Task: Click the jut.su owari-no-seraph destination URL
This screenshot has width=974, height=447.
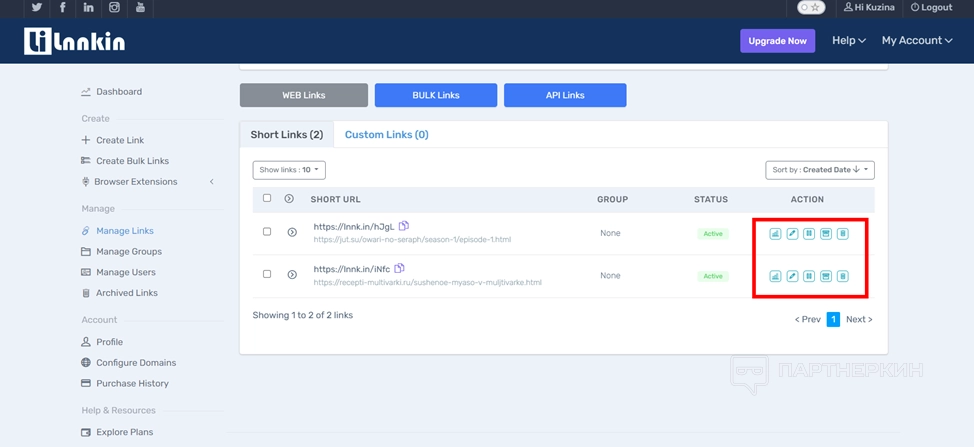Action: [x=412, y=239]
